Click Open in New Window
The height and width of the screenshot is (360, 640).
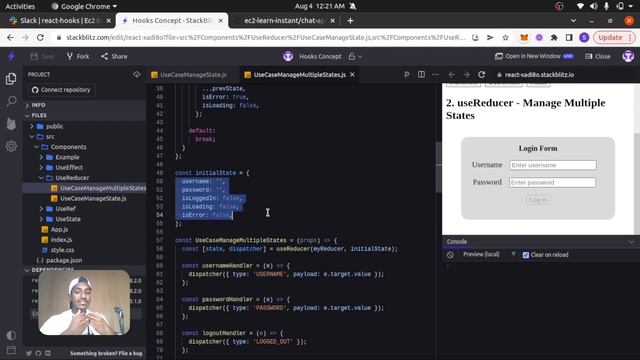point(534,56)
